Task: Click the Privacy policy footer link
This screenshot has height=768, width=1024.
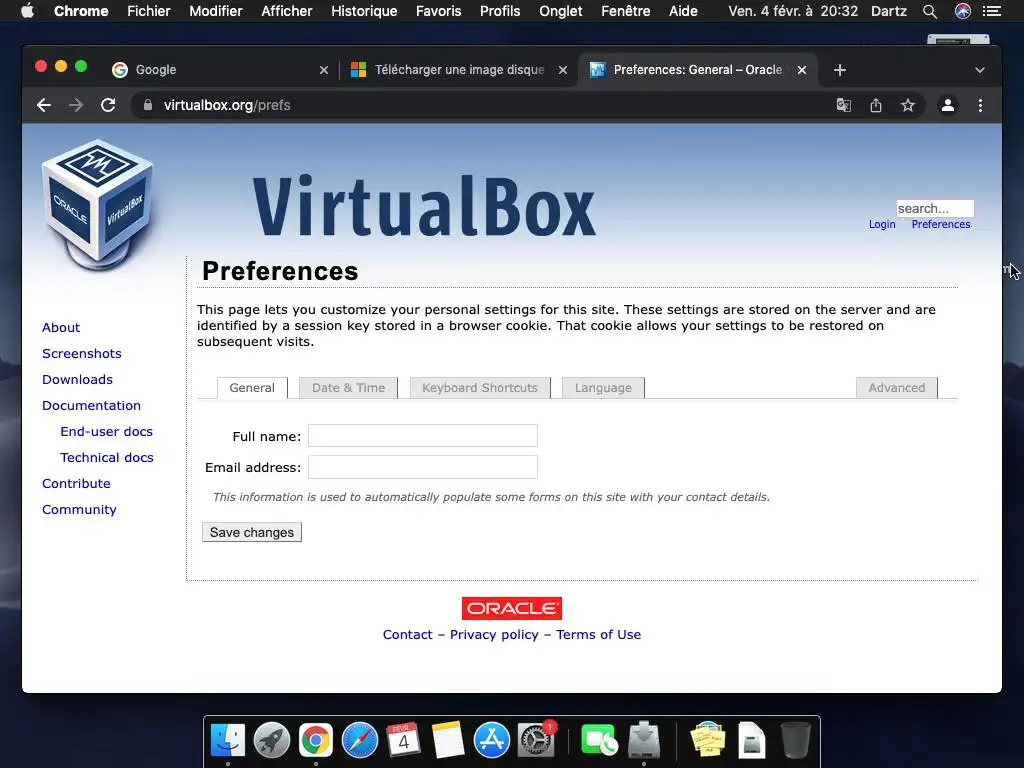Action: [494, 635]
